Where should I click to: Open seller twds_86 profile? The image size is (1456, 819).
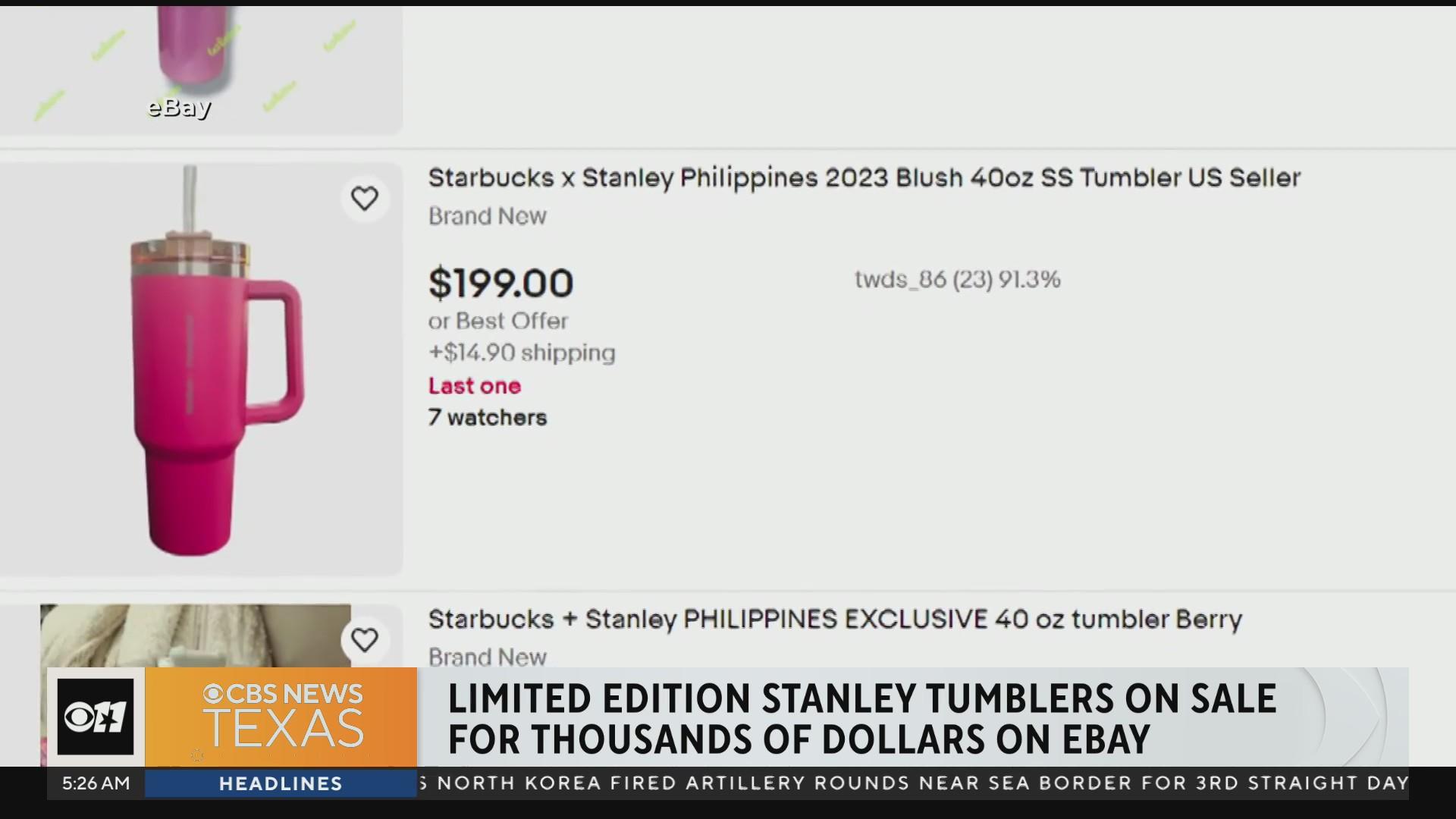pyautogui.click(x=957, y=280)
